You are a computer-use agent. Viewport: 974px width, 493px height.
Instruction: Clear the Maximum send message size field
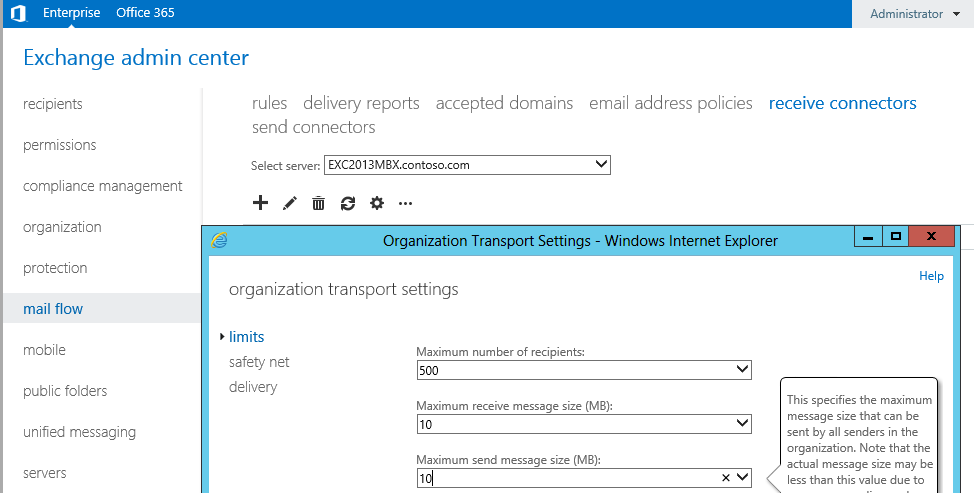[725, 479]
